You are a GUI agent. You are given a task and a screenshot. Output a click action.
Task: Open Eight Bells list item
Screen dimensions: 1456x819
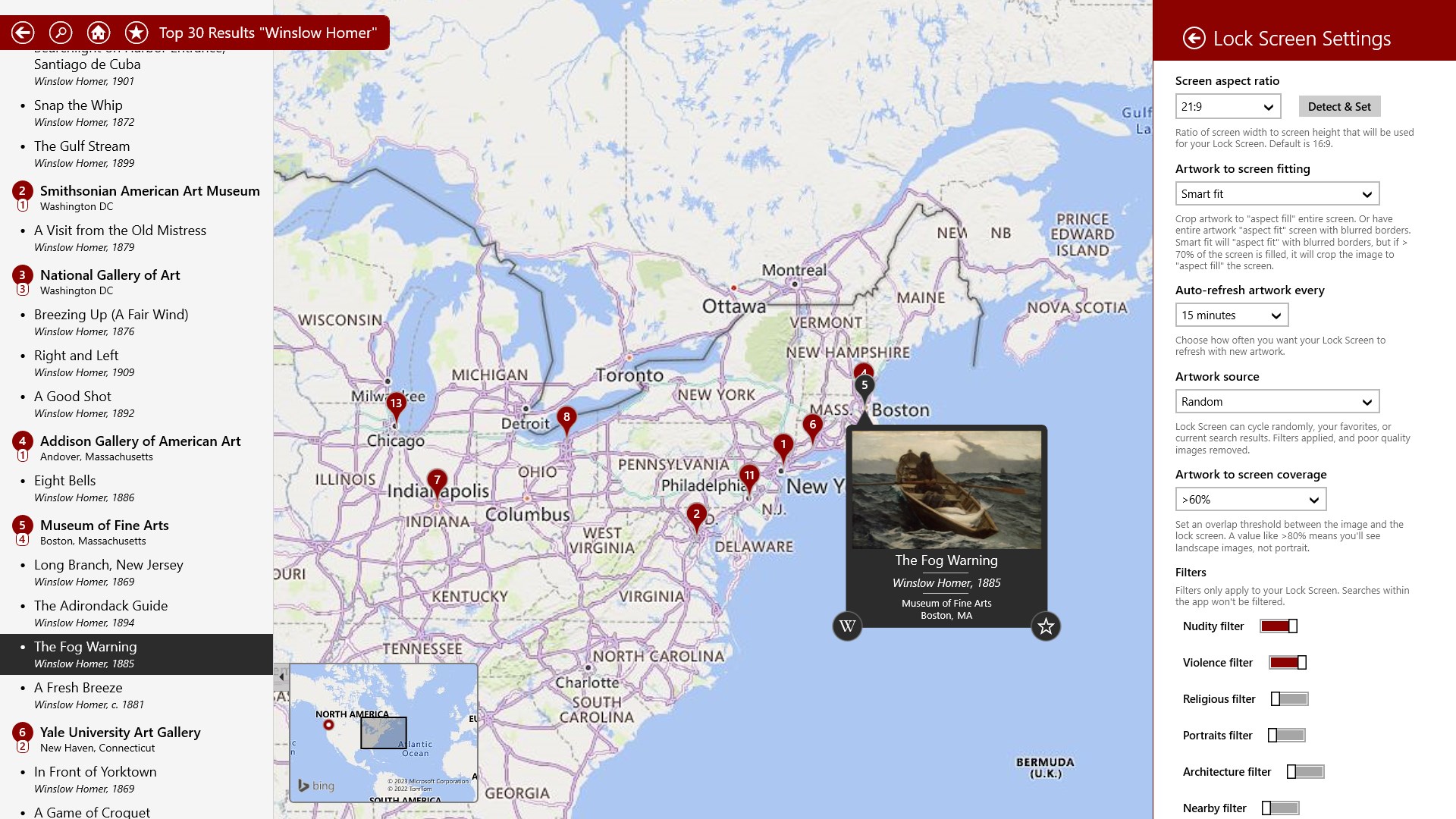136,488
